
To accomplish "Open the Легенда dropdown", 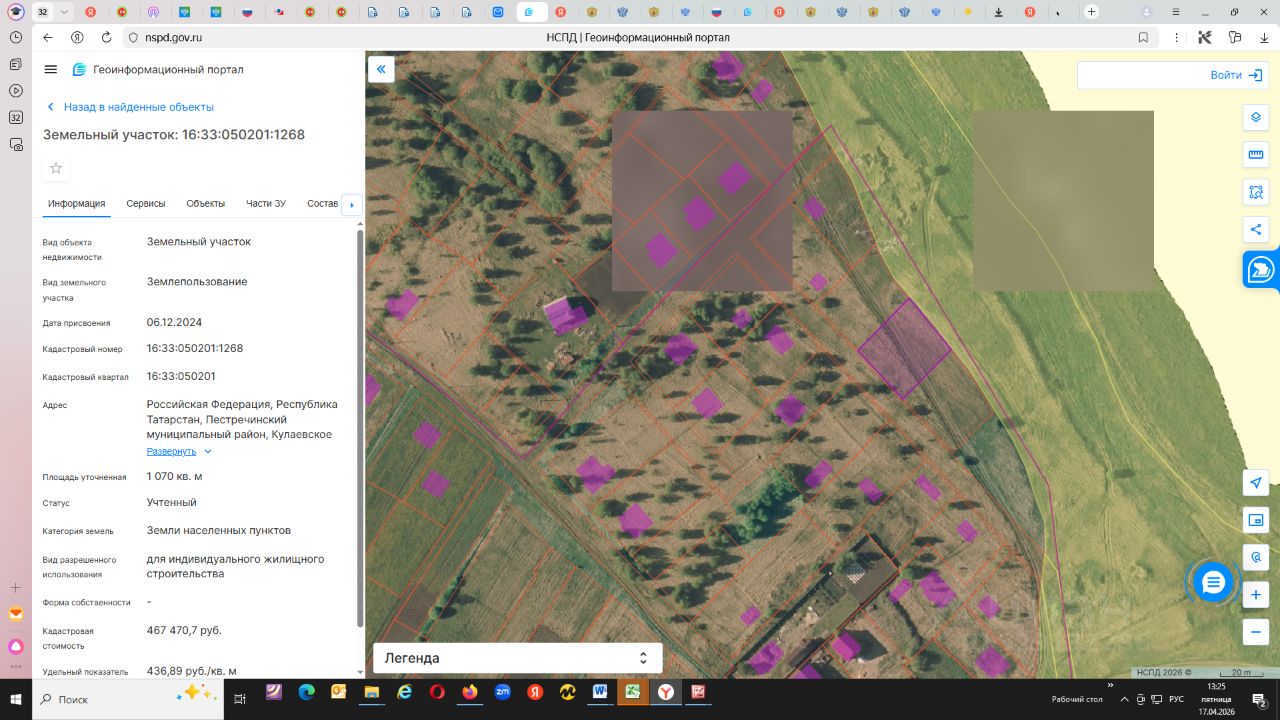I will coord(517,658).
